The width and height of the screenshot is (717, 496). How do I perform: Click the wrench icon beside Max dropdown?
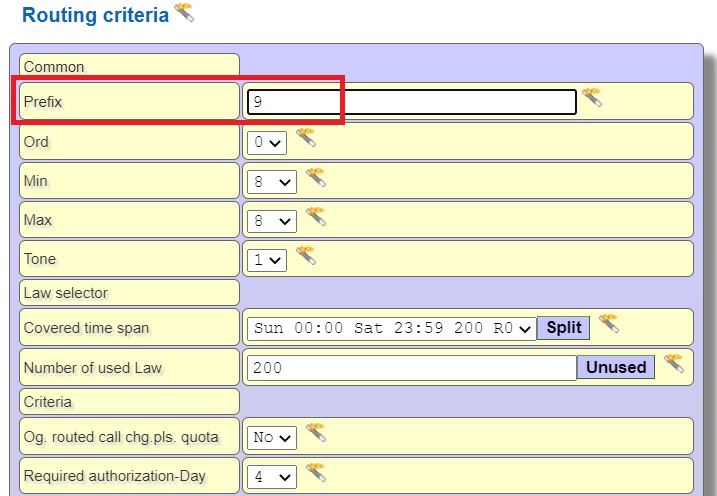(x=315, y=217)
